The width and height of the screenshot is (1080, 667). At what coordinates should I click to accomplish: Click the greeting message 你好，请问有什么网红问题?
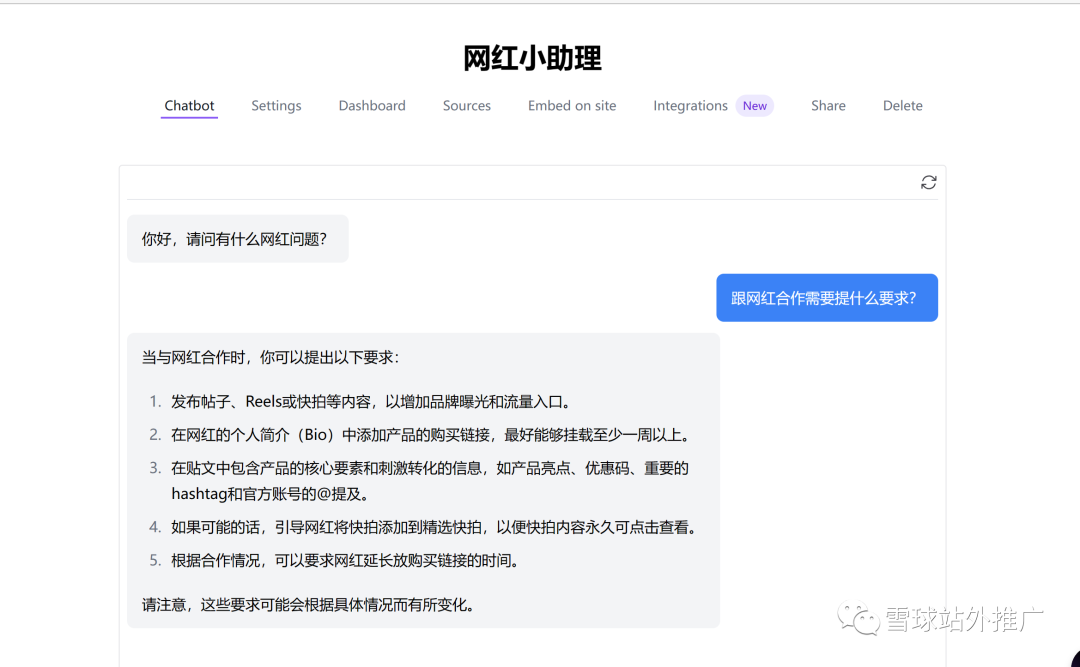[237, 238]
